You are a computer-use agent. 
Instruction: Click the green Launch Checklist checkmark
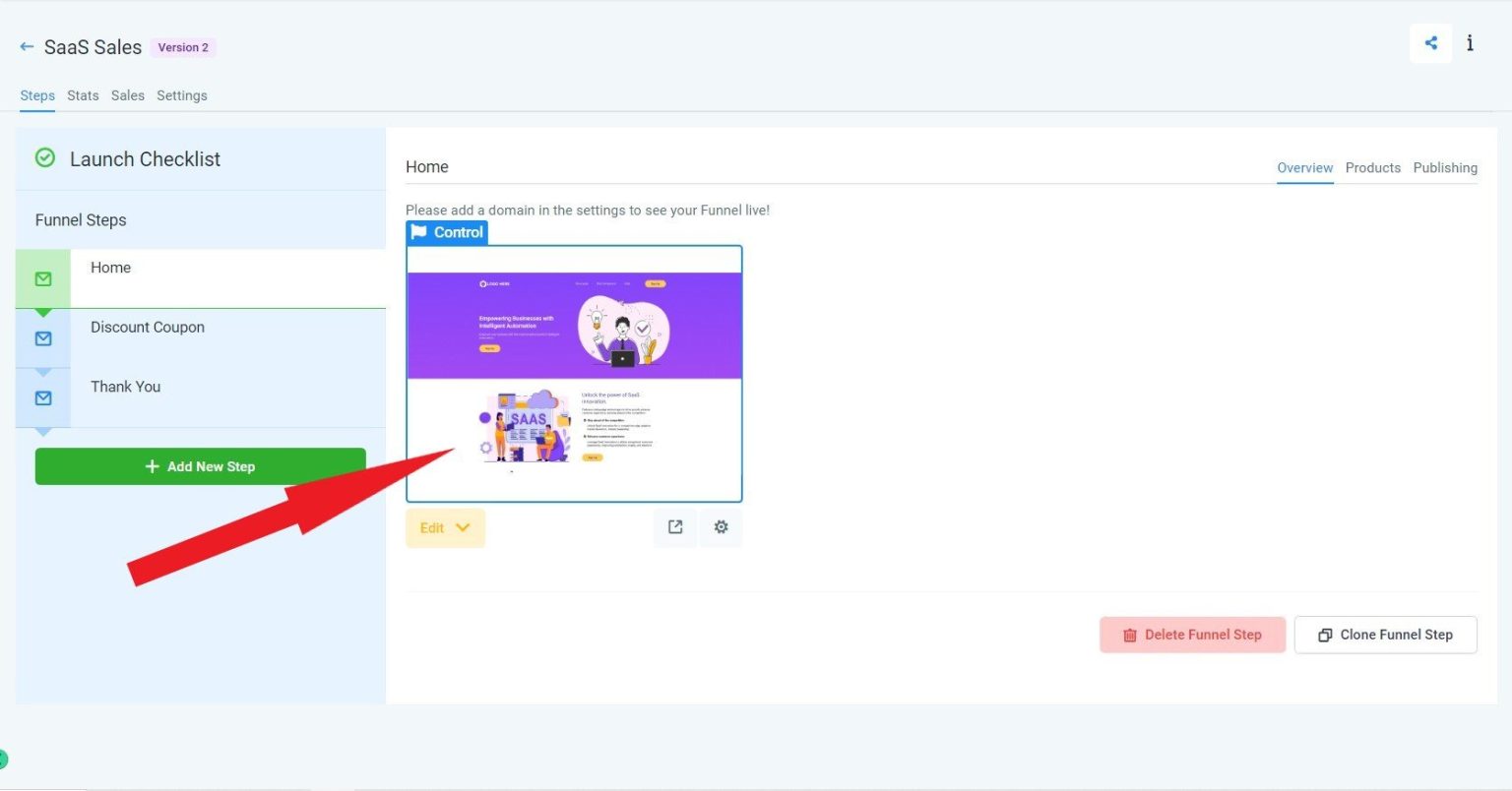[44, 157]
